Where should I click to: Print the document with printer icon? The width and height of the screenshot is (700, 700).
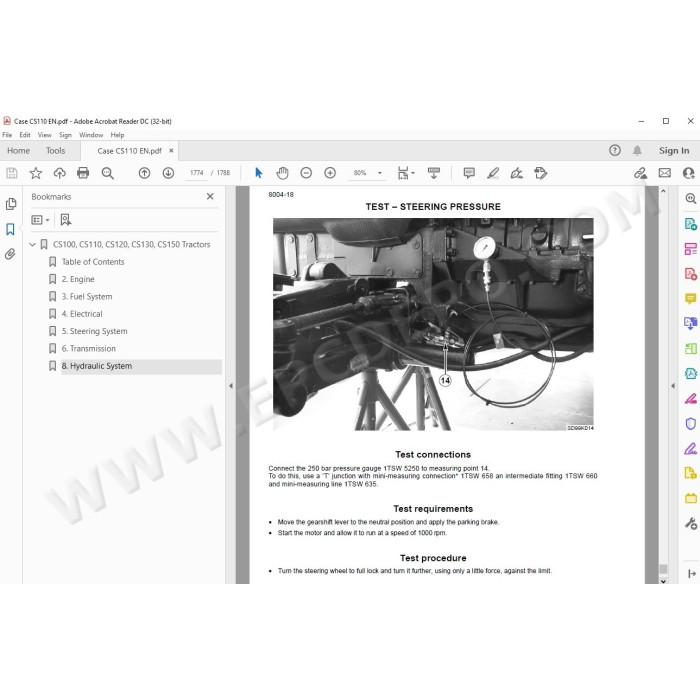tap(83, 173)
